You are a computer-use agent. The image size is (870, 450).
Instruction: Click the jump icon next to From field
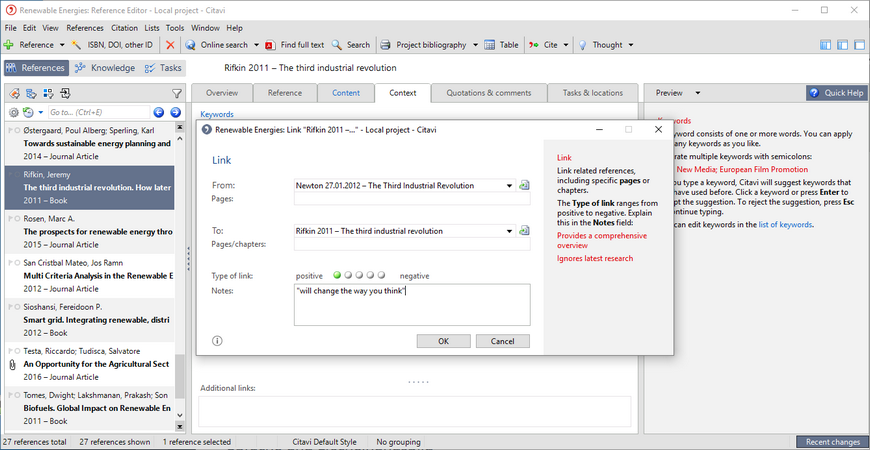coord(524,185)
